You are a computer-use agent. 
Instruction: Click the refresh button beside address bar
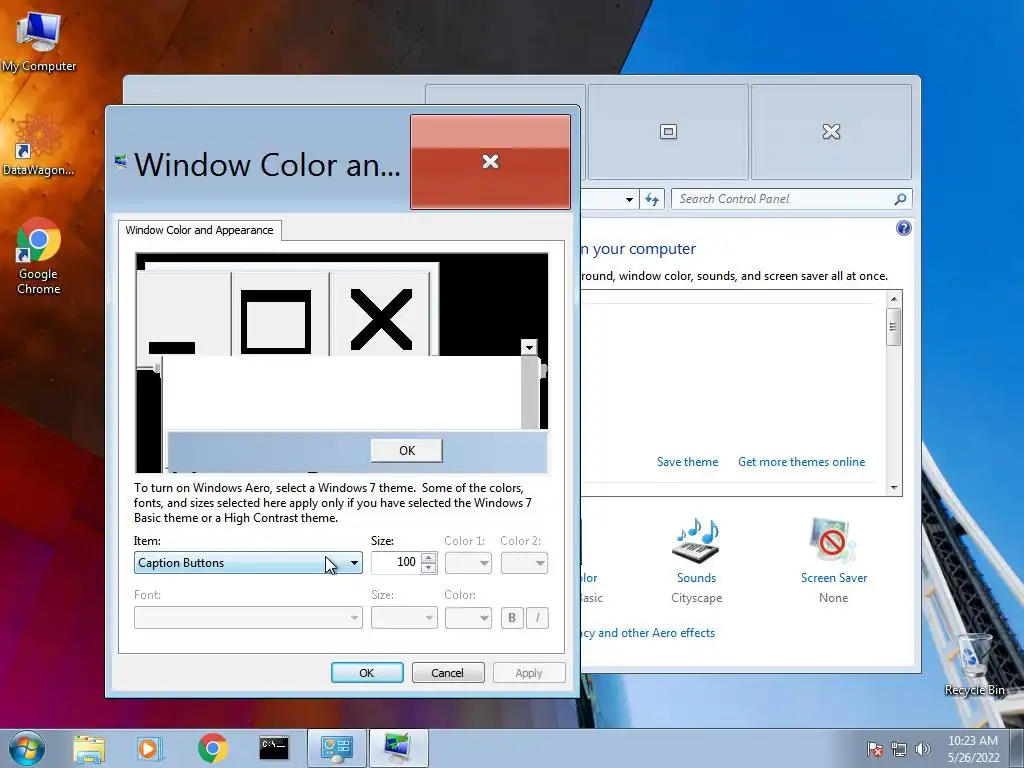click(652, 199)
